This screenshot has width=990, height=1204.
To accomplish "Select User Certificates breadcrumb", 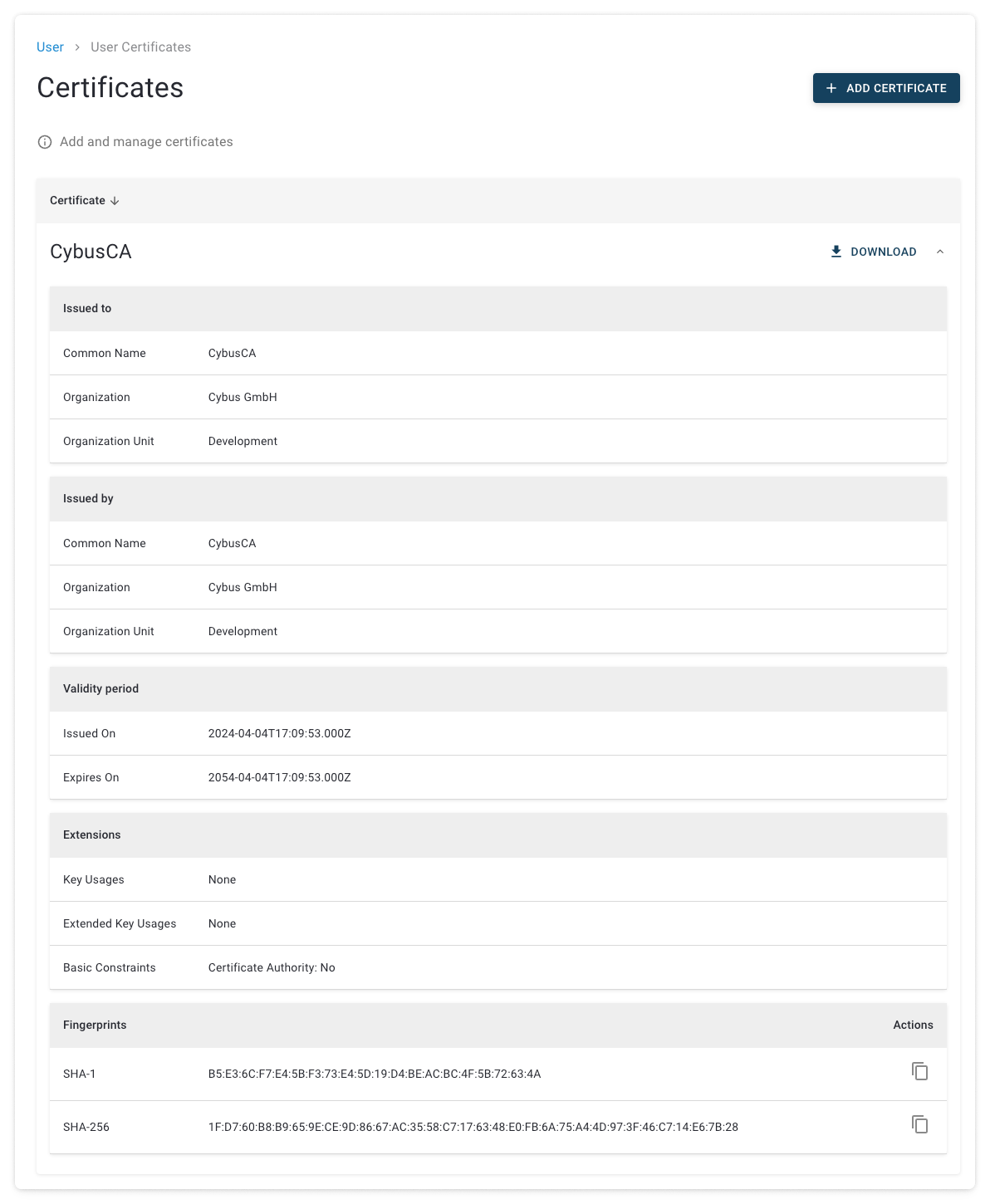I will [140, 47].
